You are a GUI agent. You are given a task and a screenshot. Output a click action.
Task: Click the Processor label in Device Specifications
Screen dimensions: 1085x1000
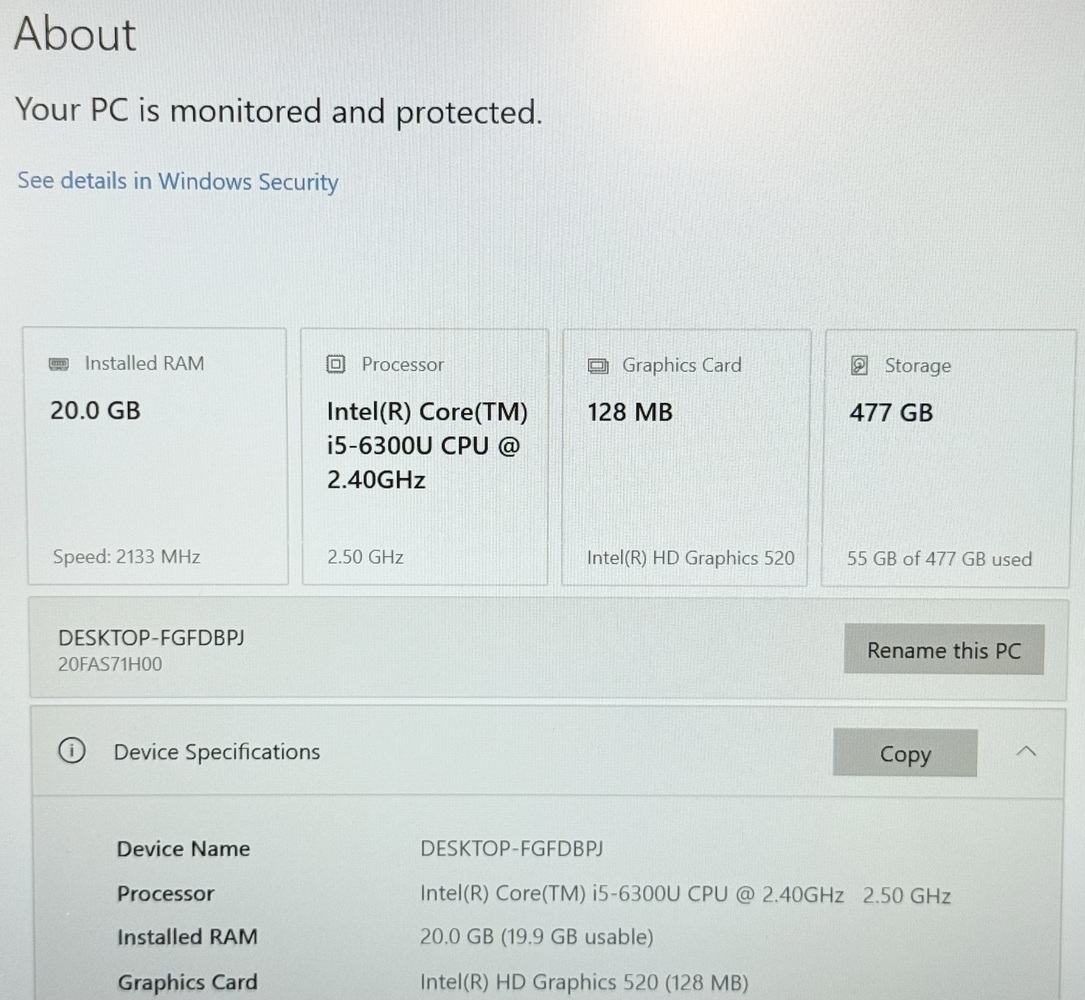coord(166,894)
